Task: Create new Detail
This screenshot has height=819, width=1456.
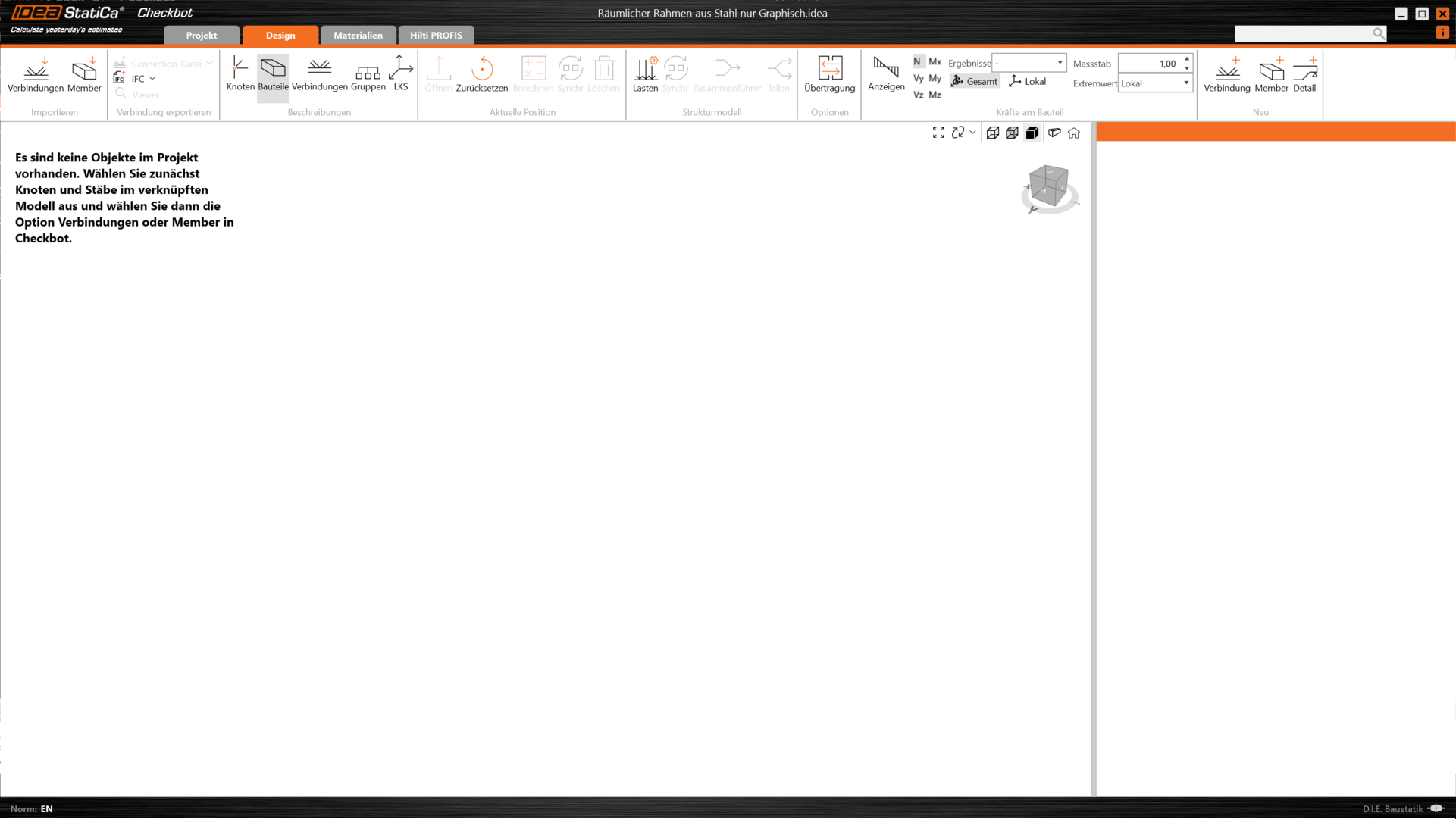Action: [x=1304, y=74]
